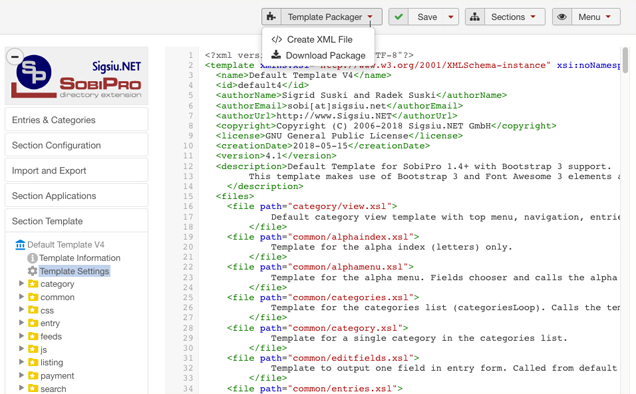Click the download icon next to Download Package
Image resolution: width=636 pixels, height=394 pixels.
276,55
